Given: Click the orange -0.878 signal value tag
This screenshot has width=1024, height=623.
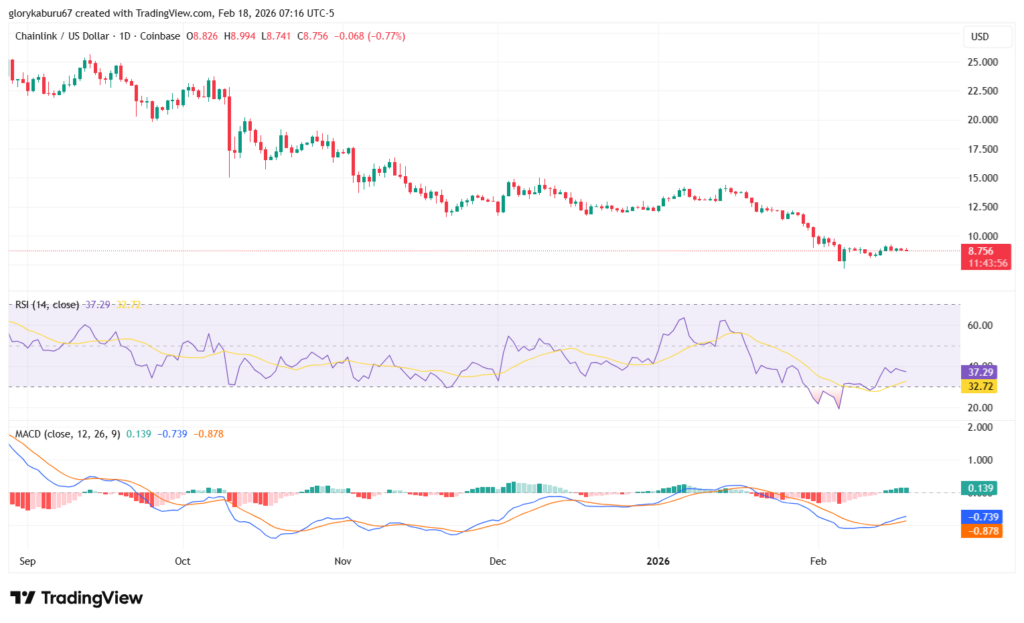Looking at the screenshot, I should [x=982, y=531].
